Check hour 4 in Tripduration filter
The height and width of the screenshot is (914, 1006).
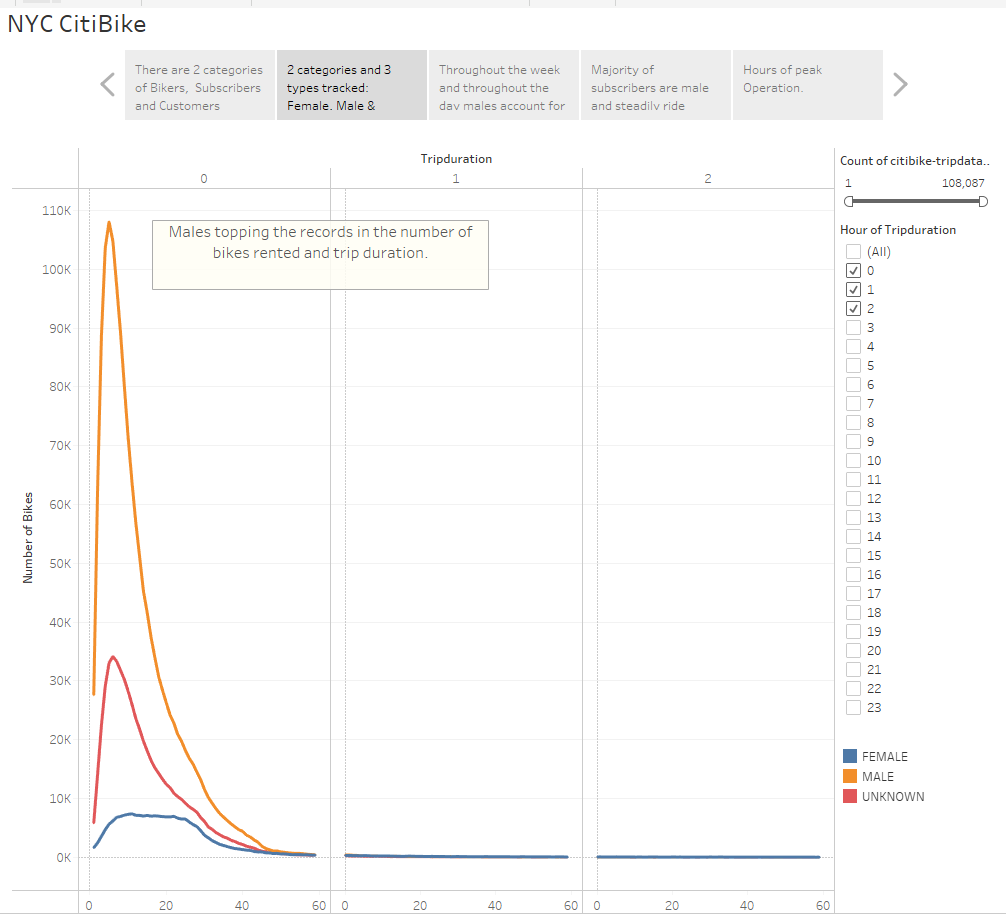click(853, 346)
